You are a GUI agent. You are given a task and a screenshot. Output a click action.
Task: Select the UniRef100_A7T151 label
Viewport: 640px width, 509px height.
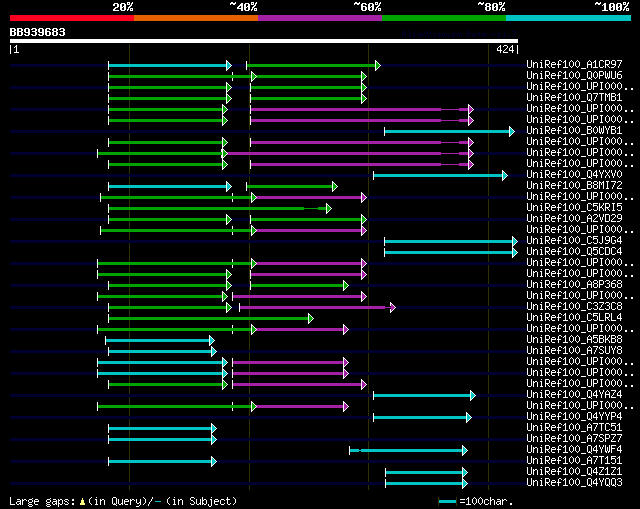click(x=574, y=461)
